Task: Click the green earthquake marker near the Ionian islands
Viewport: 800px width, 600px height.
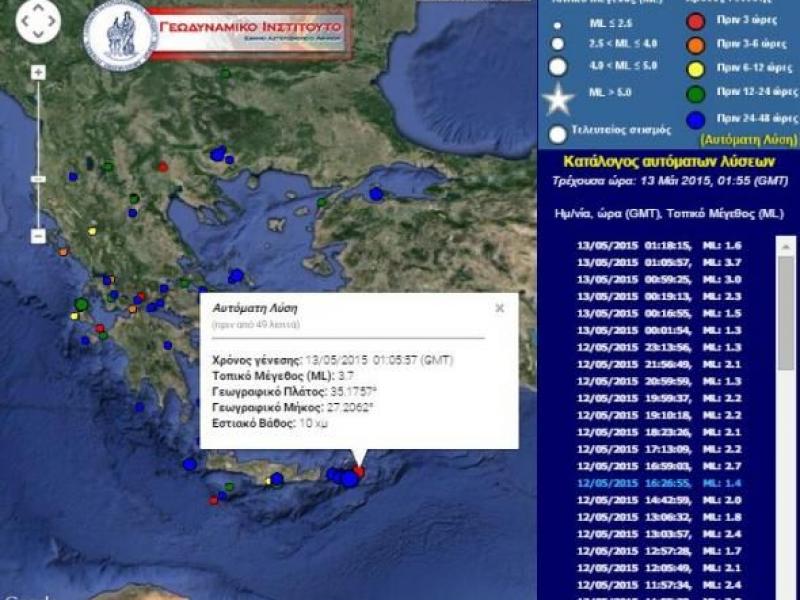Action: point(81,305)
